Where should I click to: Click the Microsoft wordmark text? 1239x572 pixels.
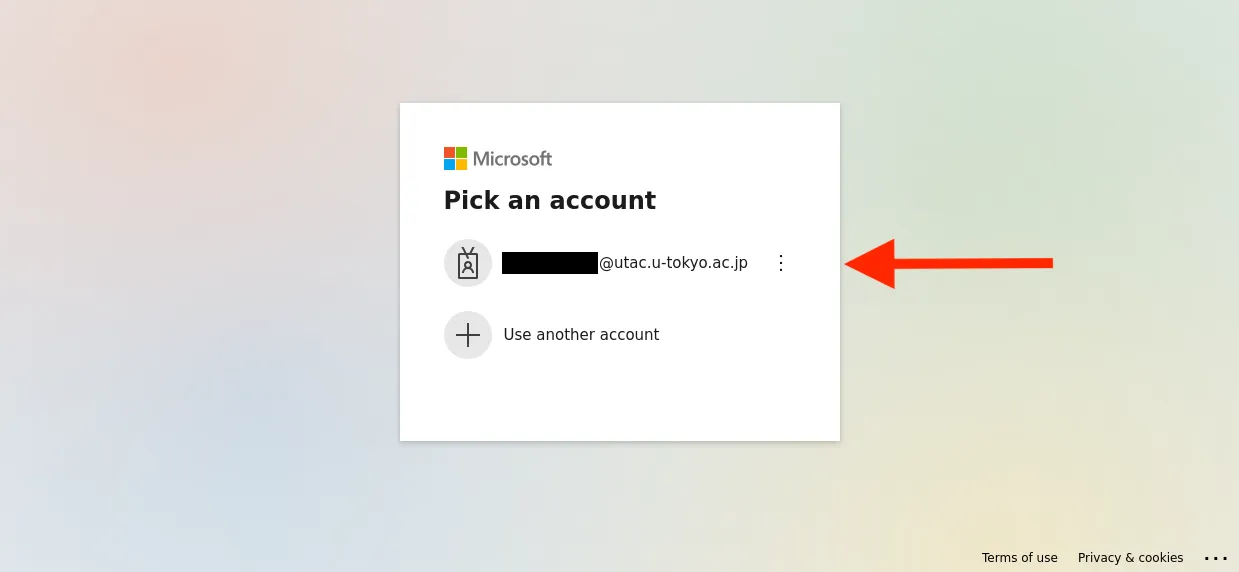[x=512, y=159]
